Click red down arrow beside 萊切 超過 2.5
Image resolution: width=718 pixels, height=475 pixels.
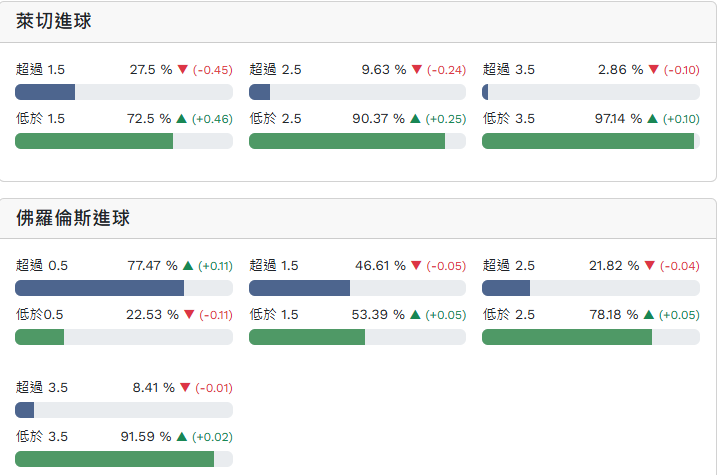pyautogui.click(x=416, y=70)
